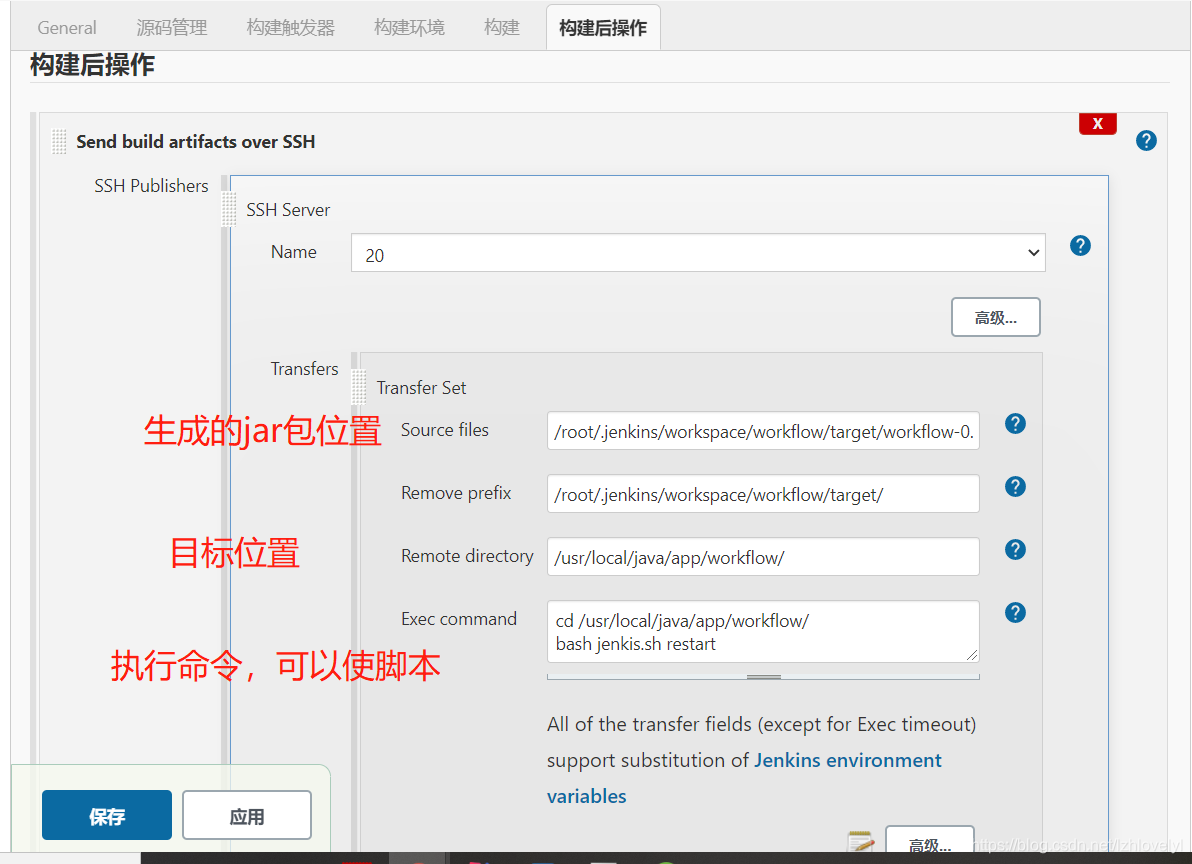Click the Exec command corner resize grip
The height and width of the screenshot is (864, 1192).
point(972,655)
